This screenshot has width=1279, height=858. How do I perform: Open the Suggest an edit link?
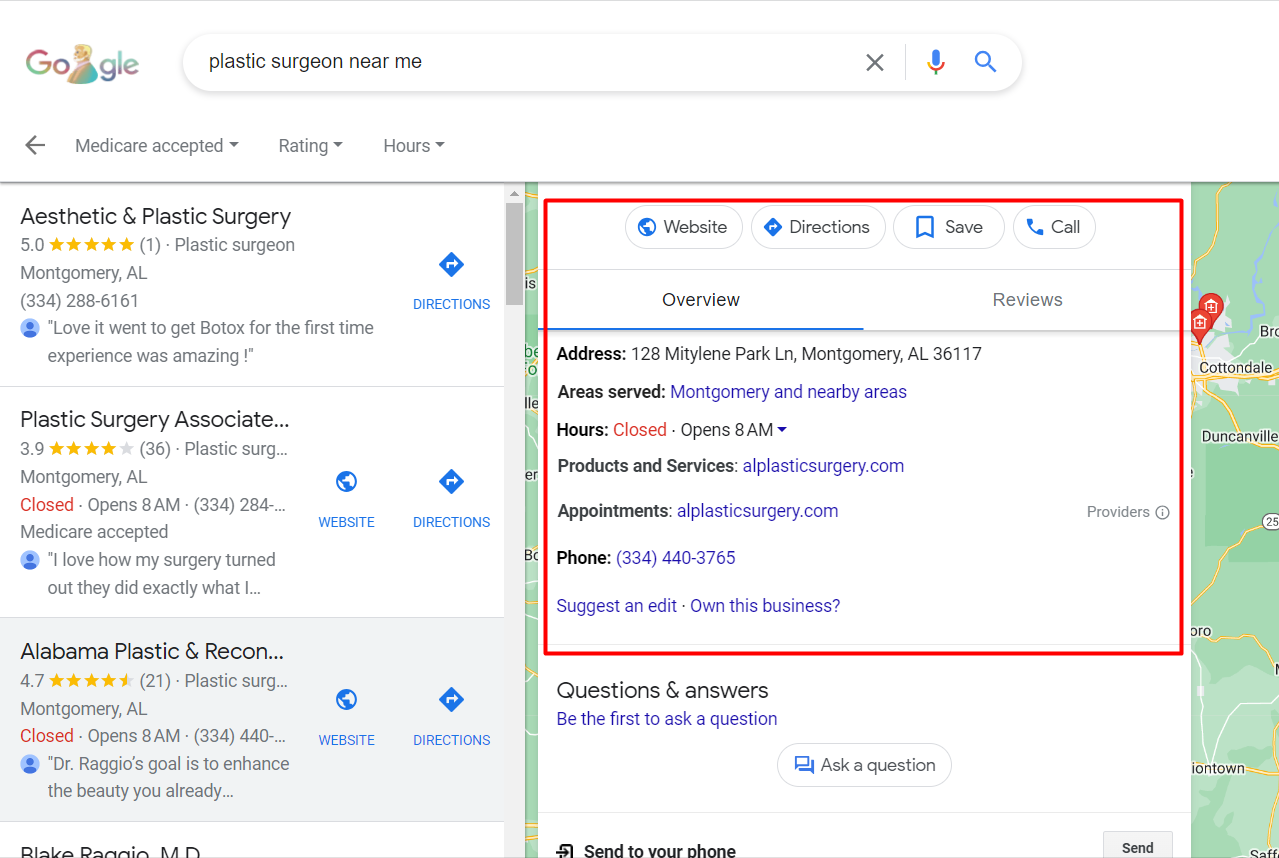point(617,606)
